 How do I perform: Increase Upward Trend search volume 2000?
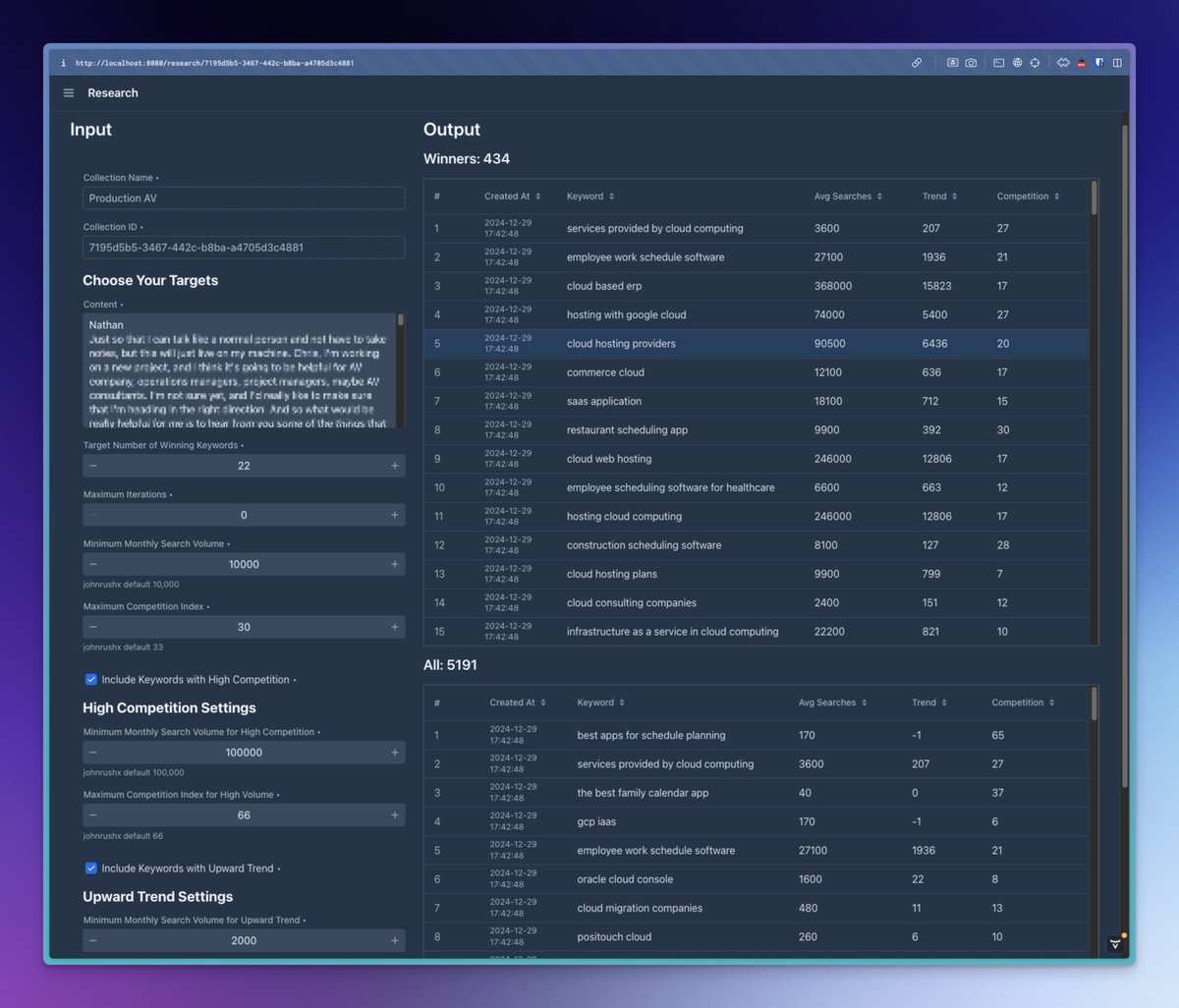click(x=395, y=940)
